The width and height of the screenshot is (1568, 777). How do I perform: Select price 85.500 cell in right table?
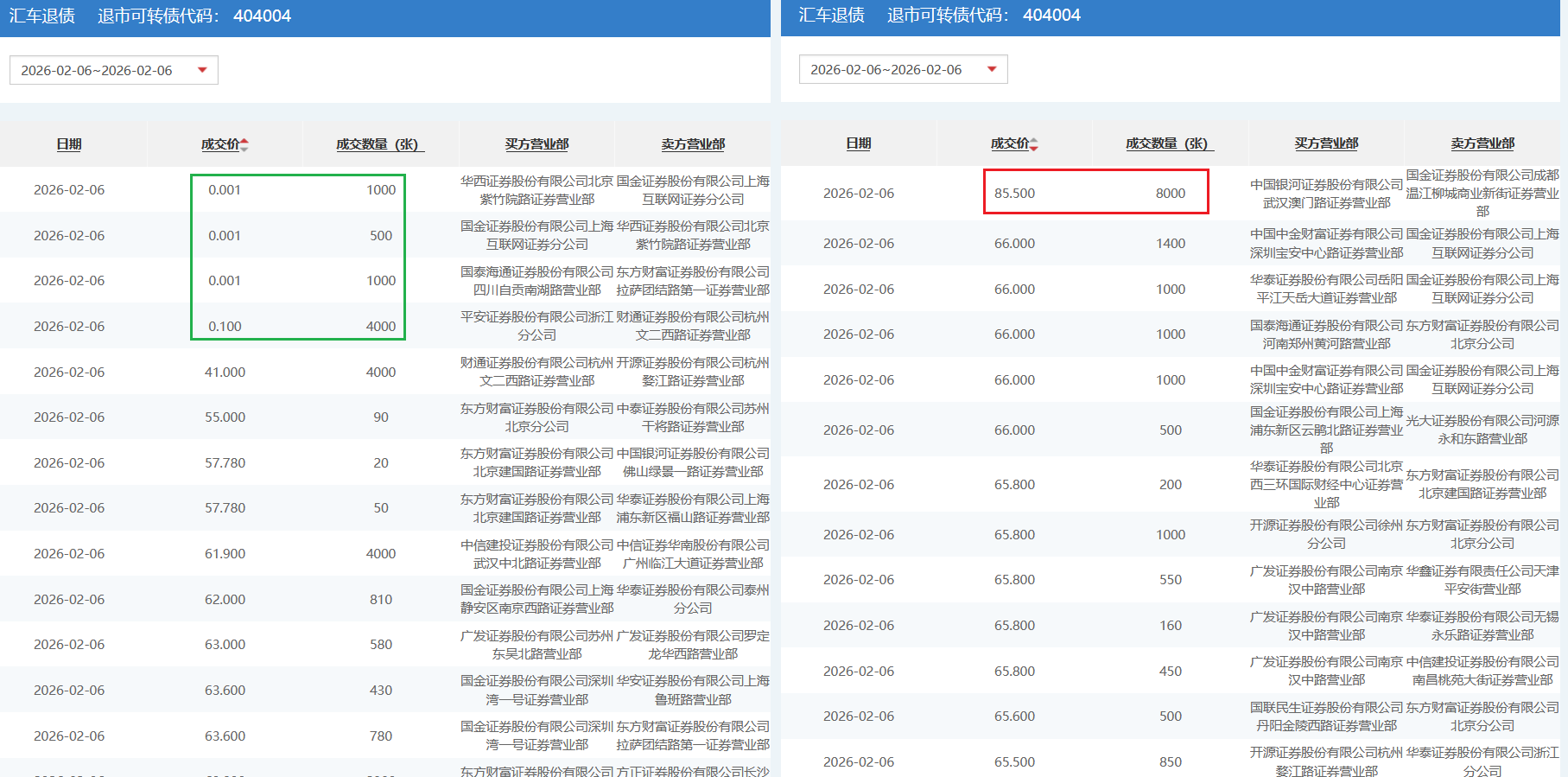[x=1014, y=194]
